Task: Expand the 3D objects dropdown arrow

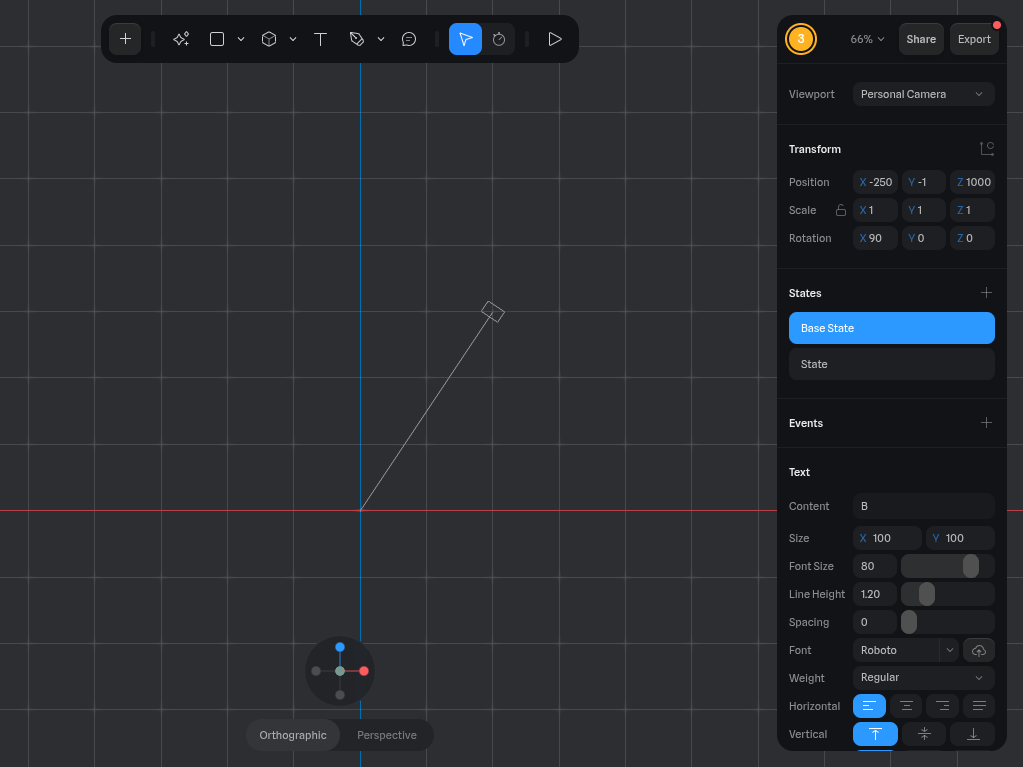Action: coord(293,39)
